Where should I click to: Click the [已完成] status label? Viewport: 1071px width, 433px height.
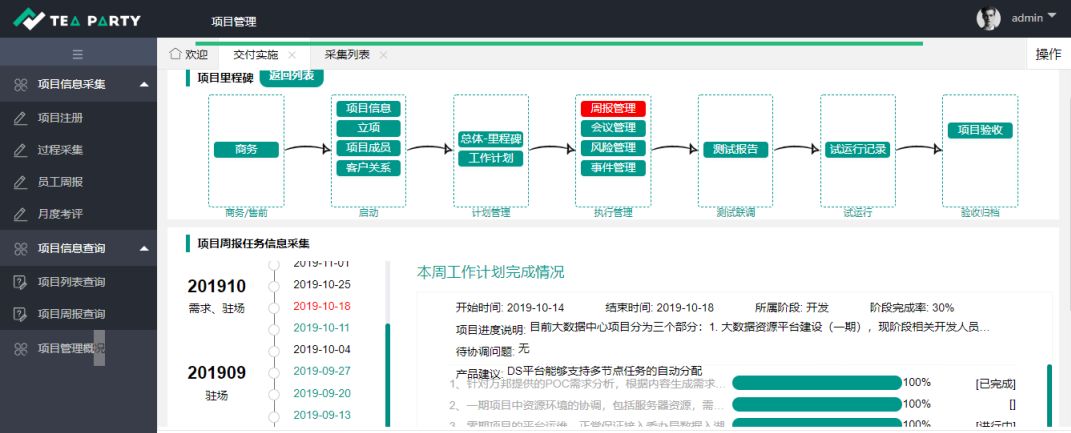pos(995,384)
